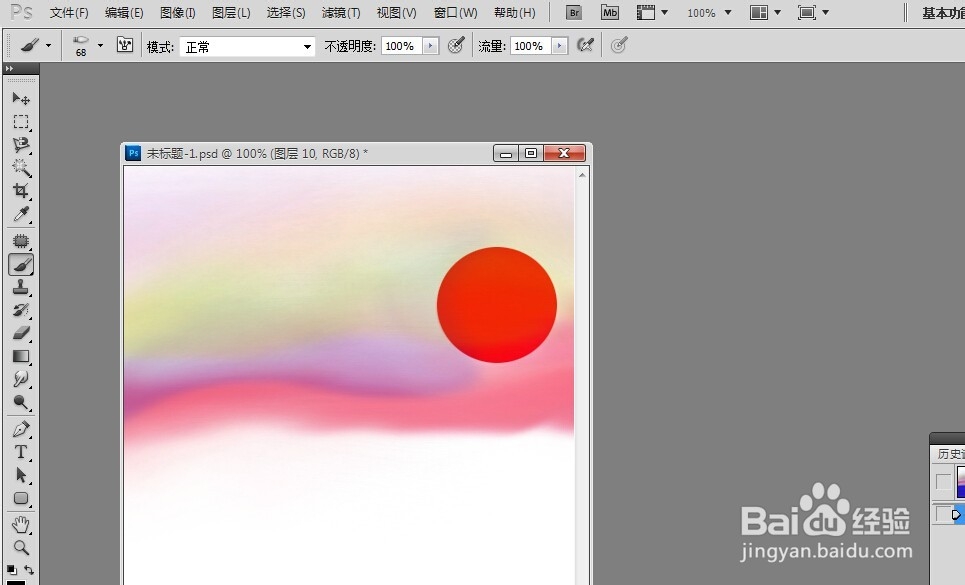The width and height of the screenshot is (965, 585).
Task: Swap foreground and background colors
Action: click(29, 570)
